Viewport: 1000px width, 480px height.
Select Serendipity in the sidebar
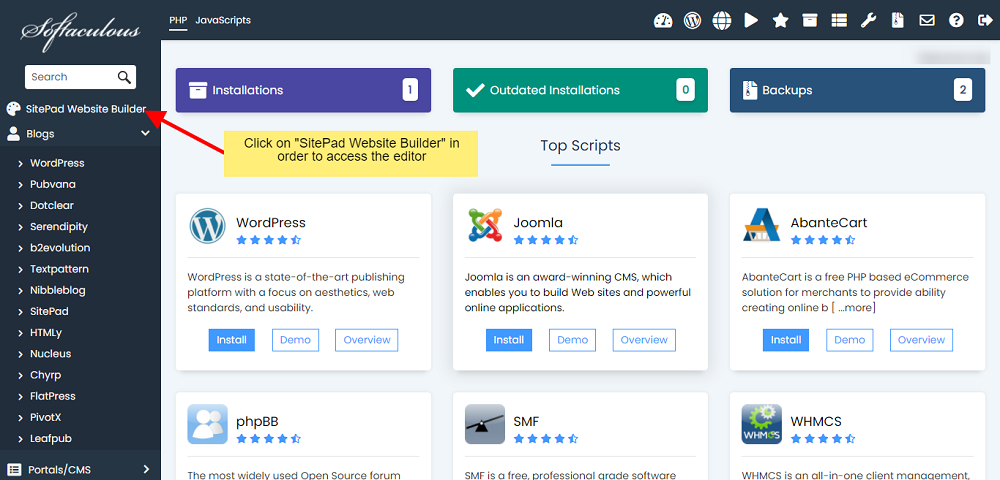59,226
